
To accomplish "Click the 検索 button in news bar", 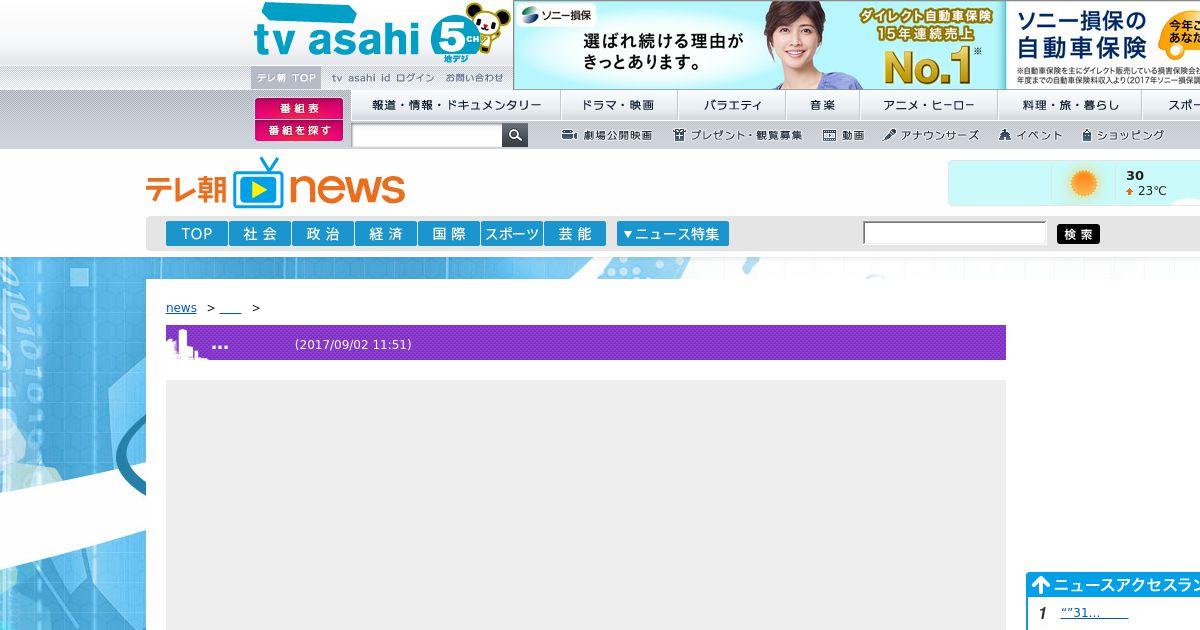I will (x=1078, y=234).
